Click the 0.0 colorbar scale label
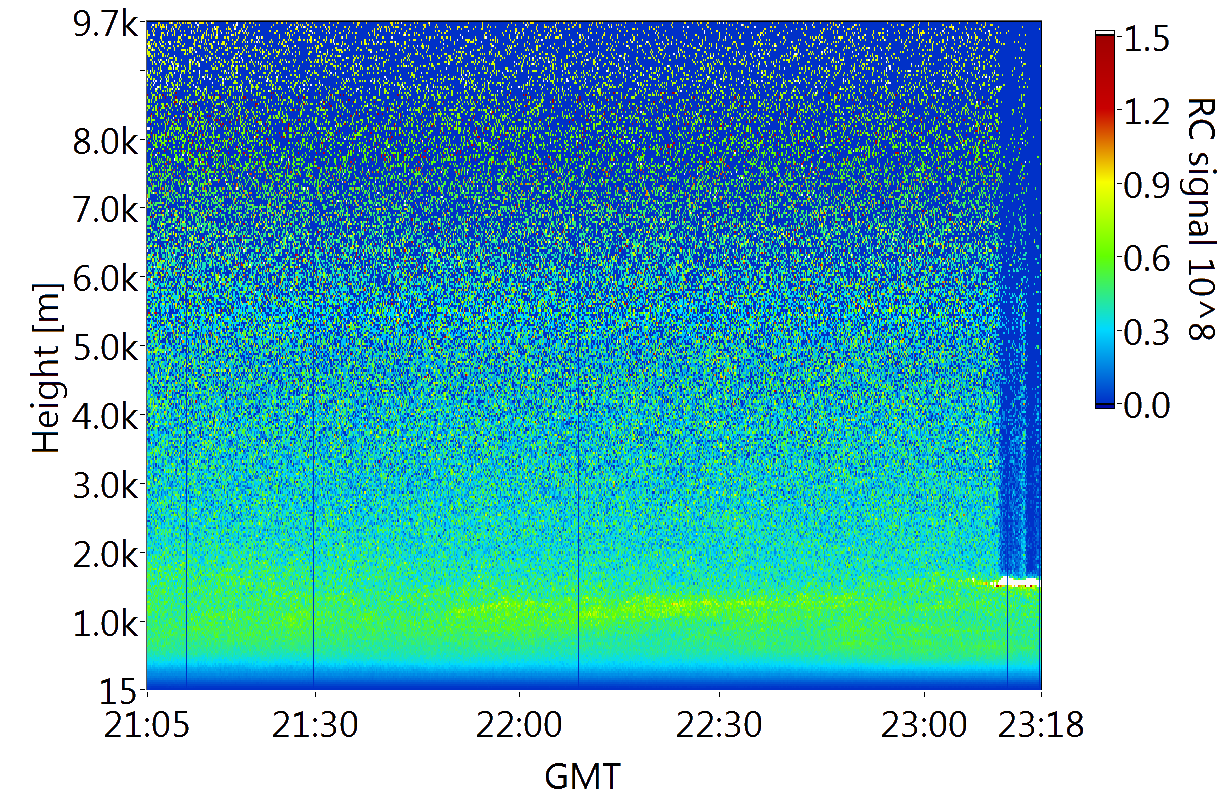 tap(1148, 405)
